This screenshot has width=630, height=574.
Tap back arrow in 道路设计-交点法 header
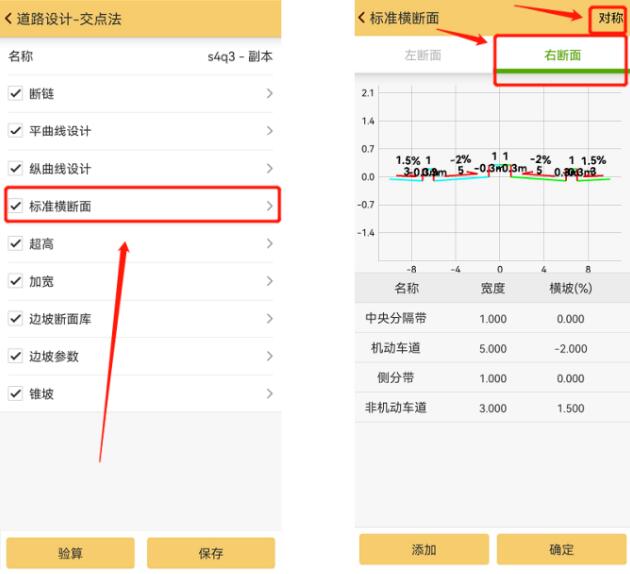point(11,19)
